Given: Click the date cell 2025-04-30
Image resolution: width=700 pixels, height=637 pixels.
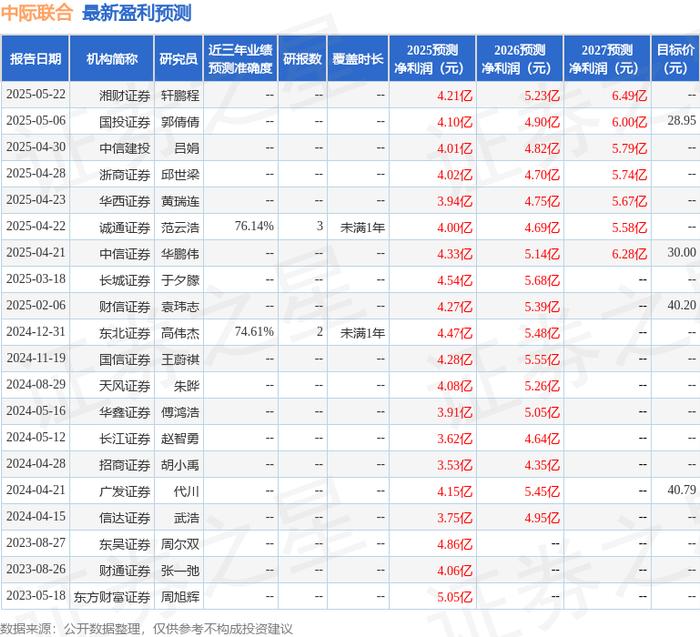Looking at the screenshot, I should [x=36, y=147].
